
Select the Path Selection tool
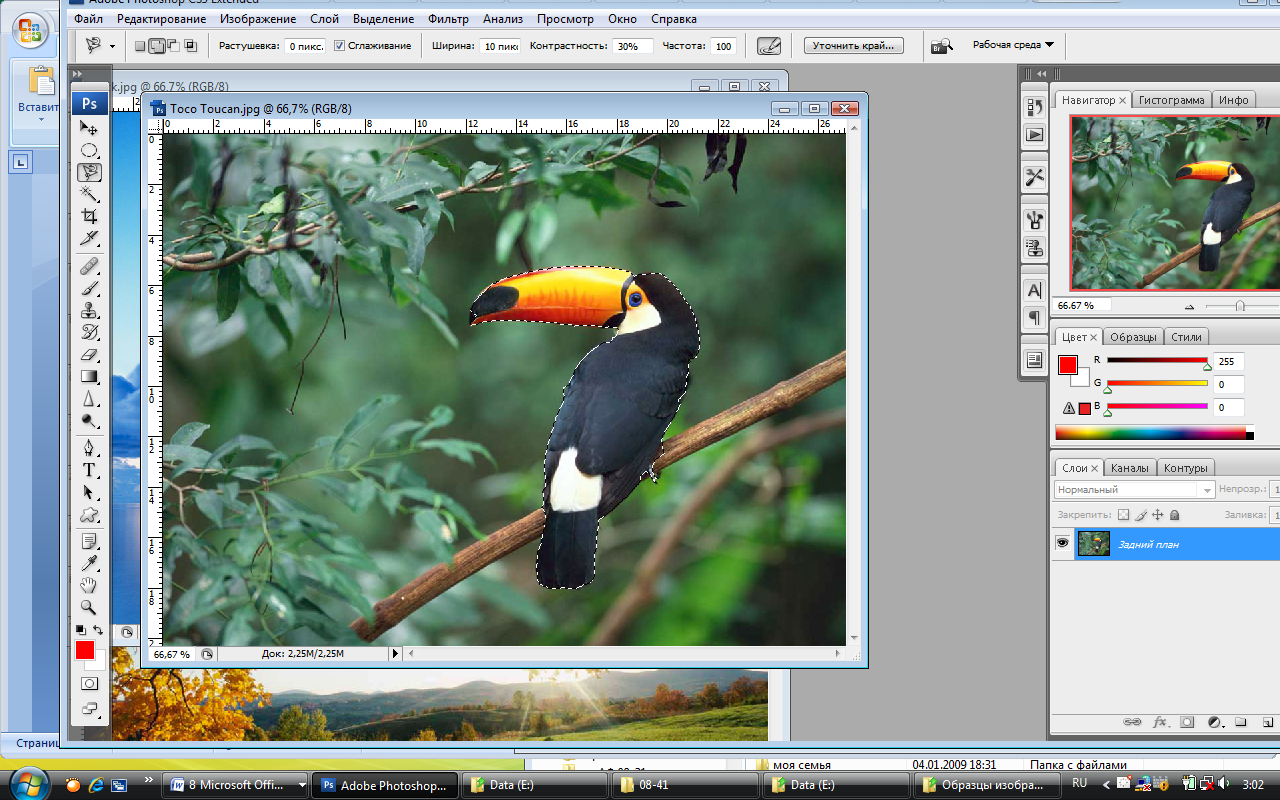(x=89, y=492)
